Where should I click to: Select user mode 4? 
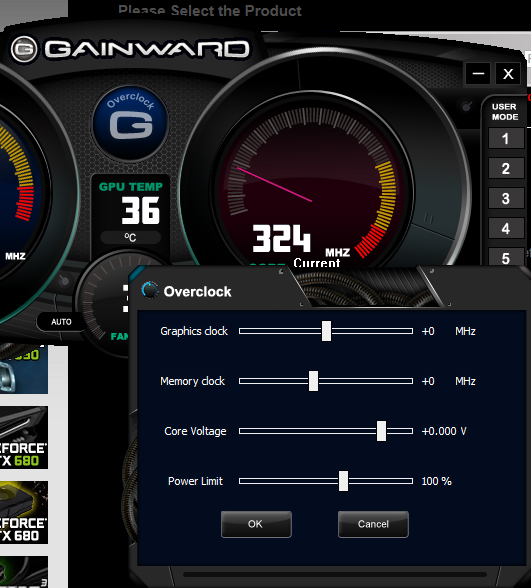click(x=506, y=228)
